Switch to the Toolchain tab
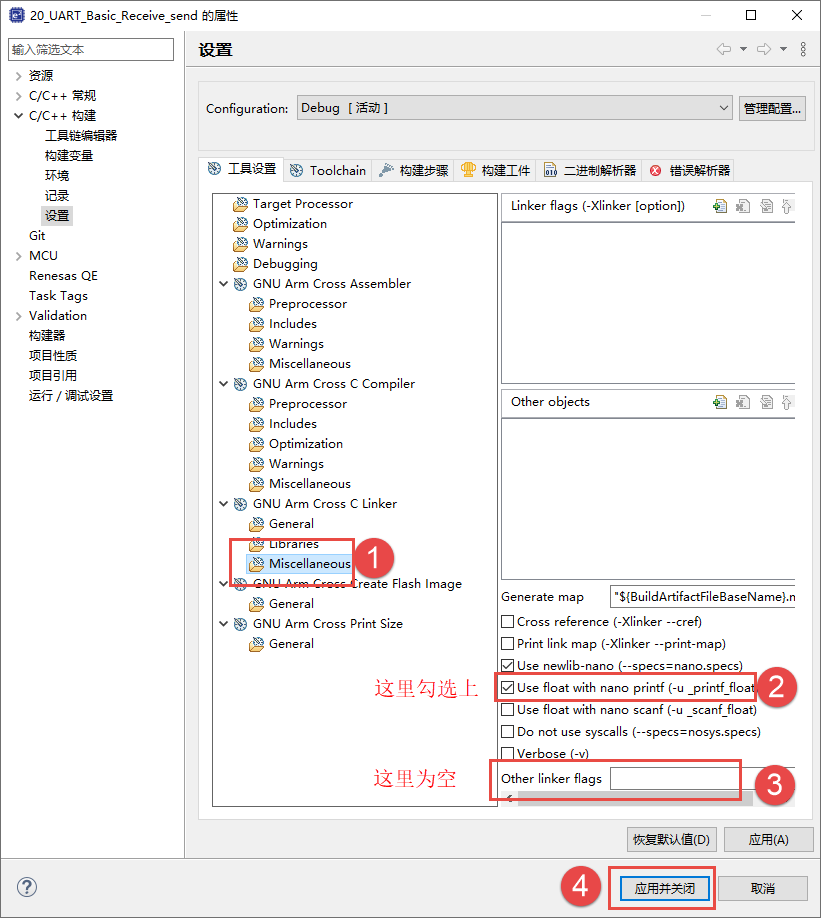The width and height of the screenshot is (821, 918). coord(328,170)
